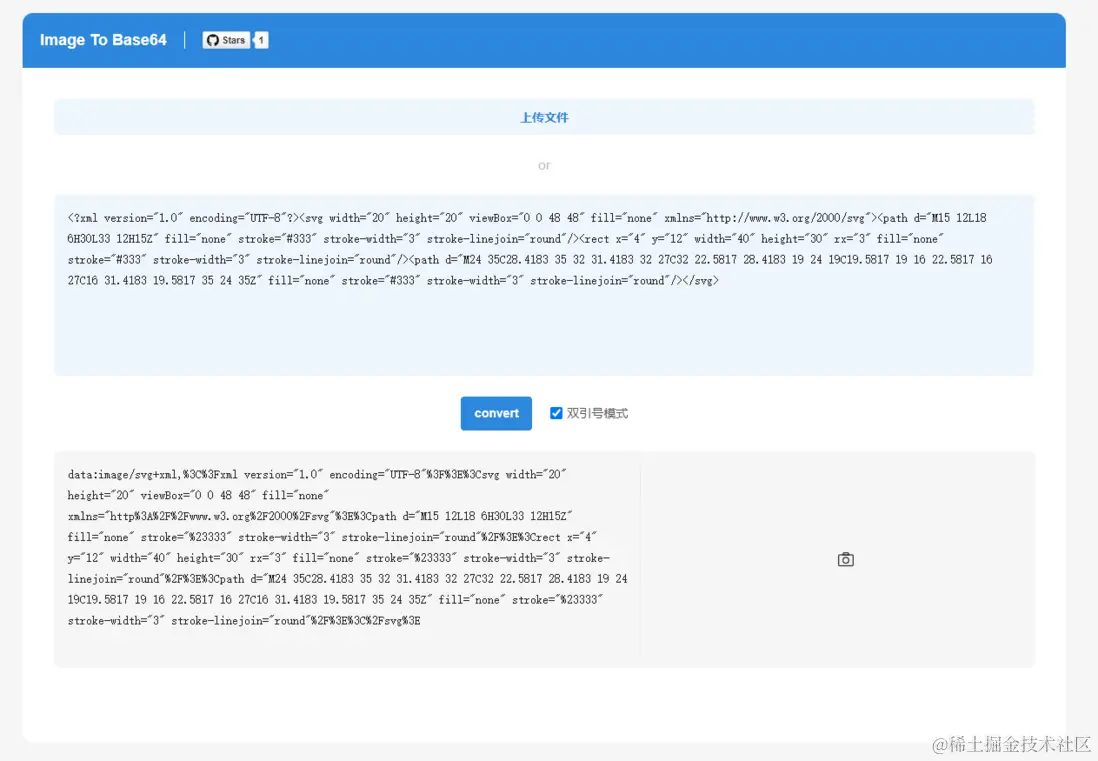
Task: Open the 上传文件 upload area
Action: point(544,117)
